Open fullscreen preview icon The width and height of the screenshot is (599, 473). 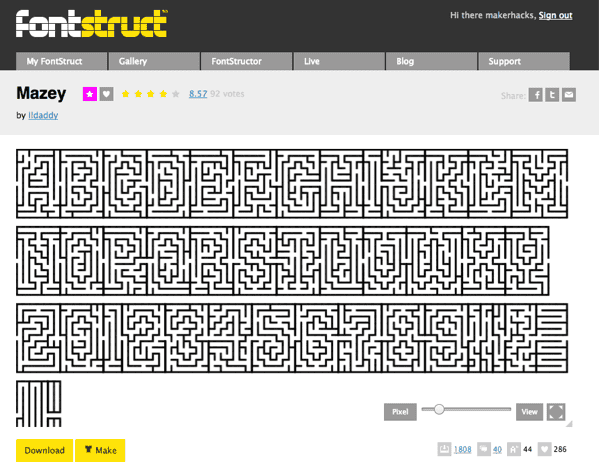coord(556,412)
